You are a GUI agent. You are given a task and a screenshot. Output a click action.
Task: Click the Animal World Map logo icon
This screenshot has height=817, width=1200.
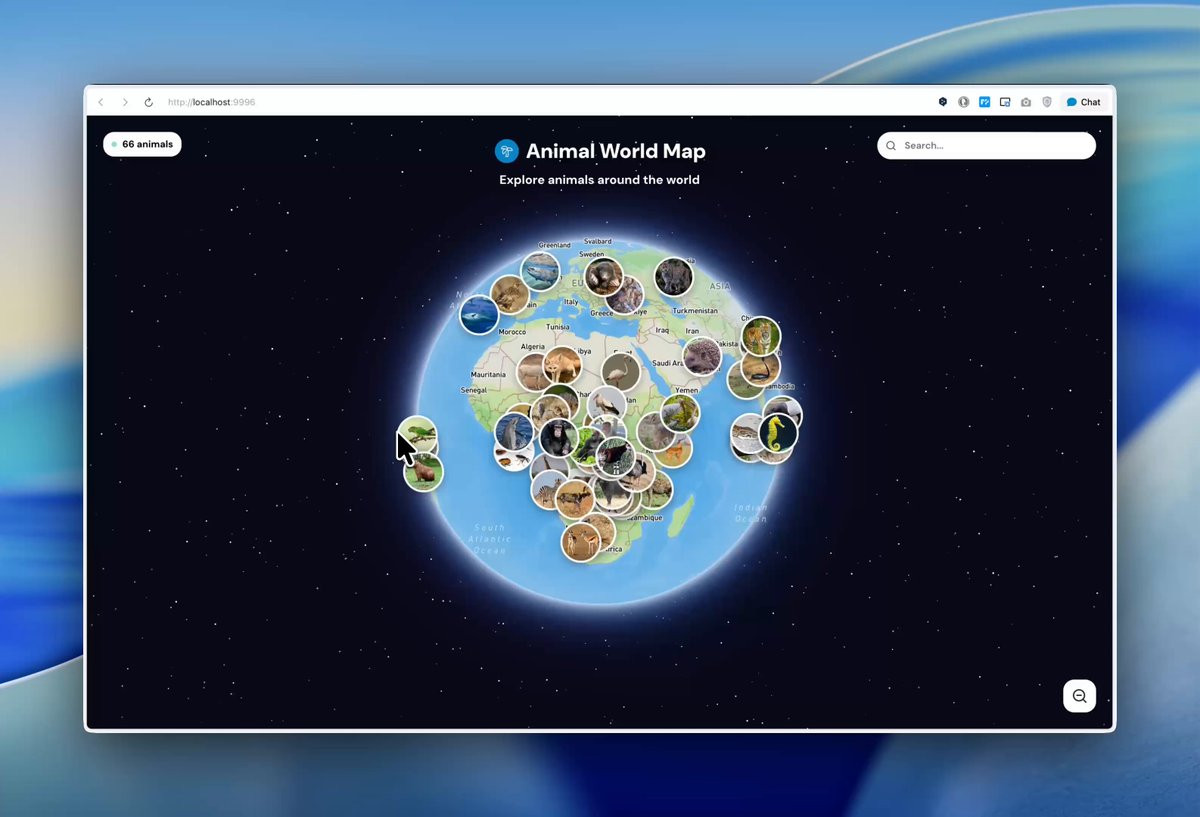point(507,151)
